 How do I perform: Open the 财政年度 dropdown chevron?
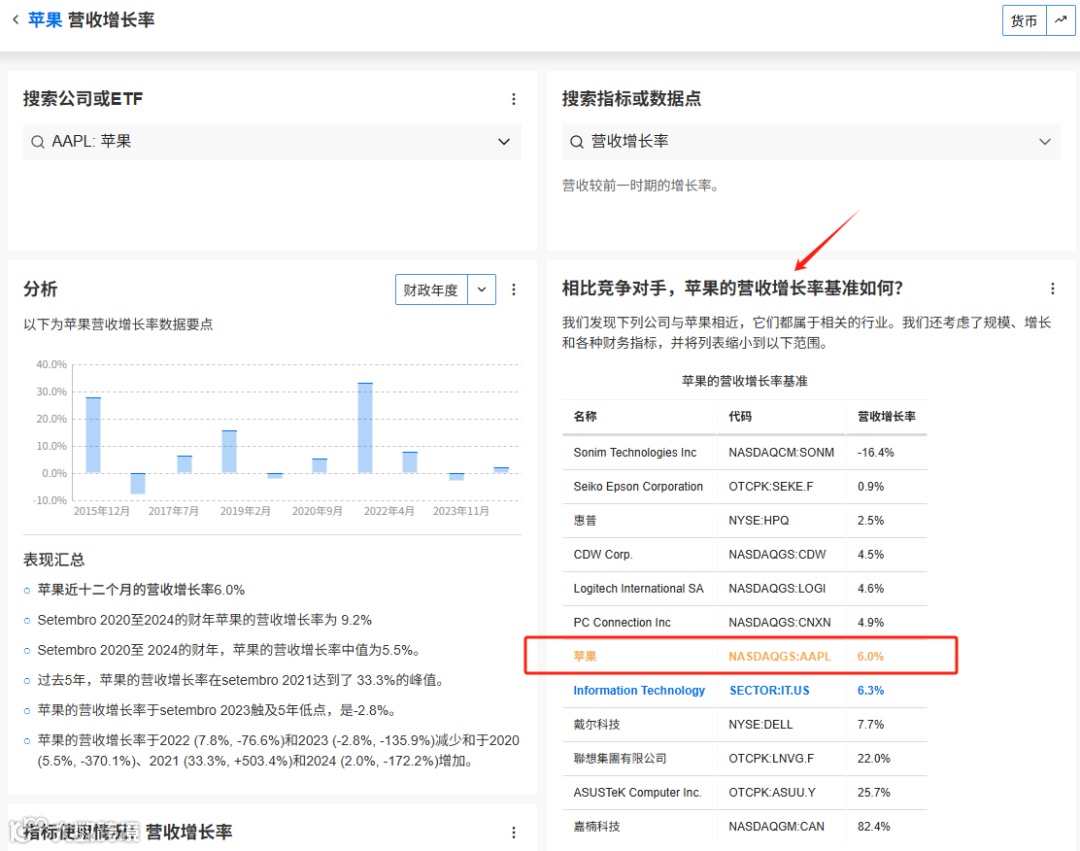click(x=481, y=290)
